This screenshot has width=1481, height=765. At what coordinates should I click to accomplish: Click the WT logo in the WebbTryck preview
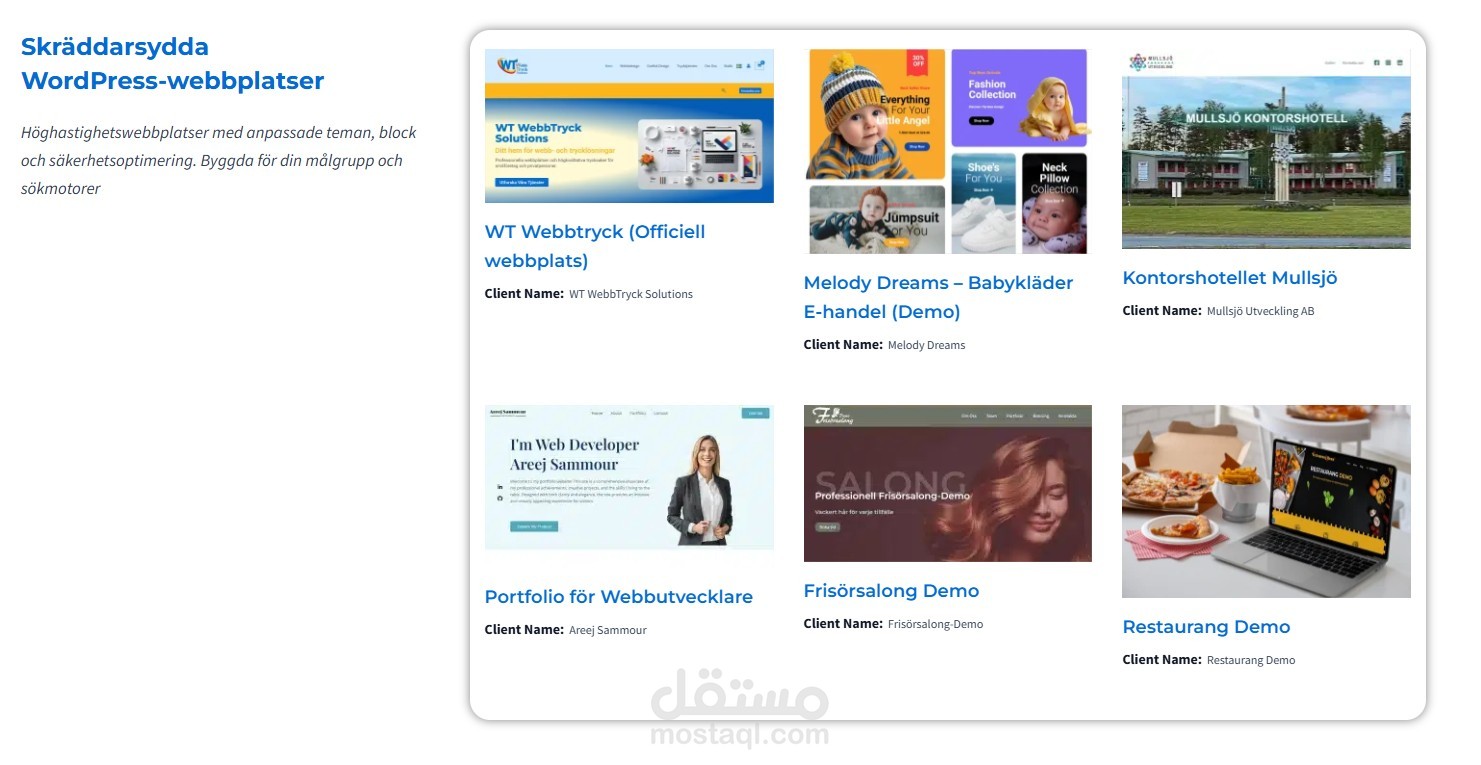(x=513, y=66)
